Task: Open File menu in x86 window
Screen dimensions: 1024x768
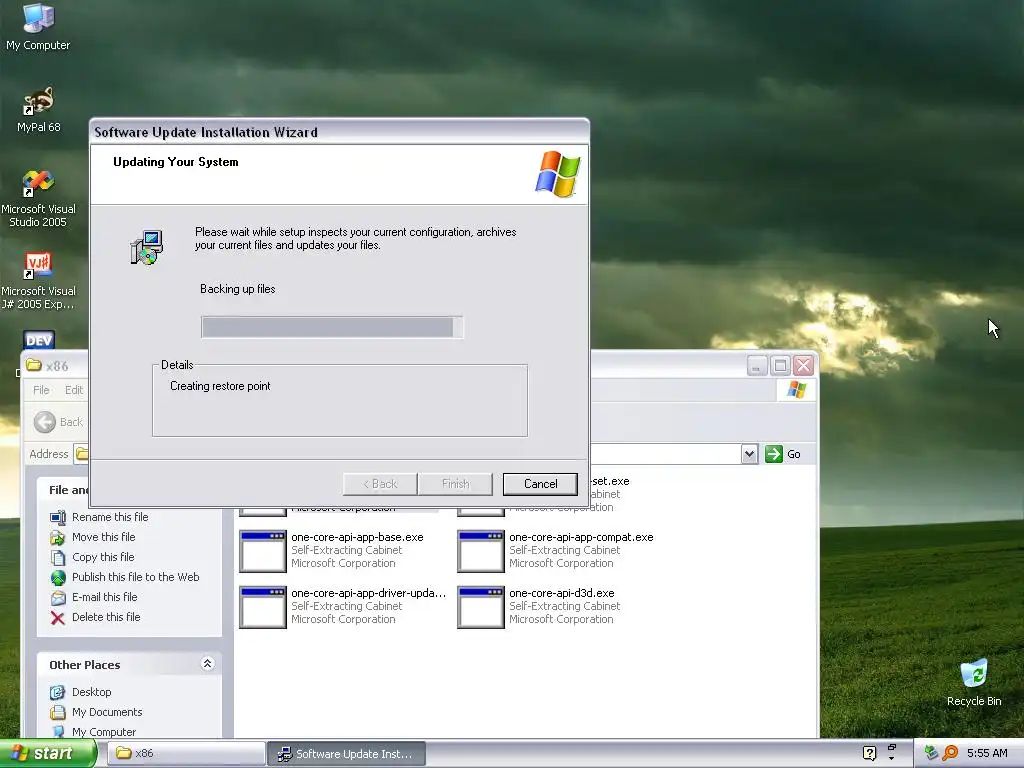Action: click(41, 390)
